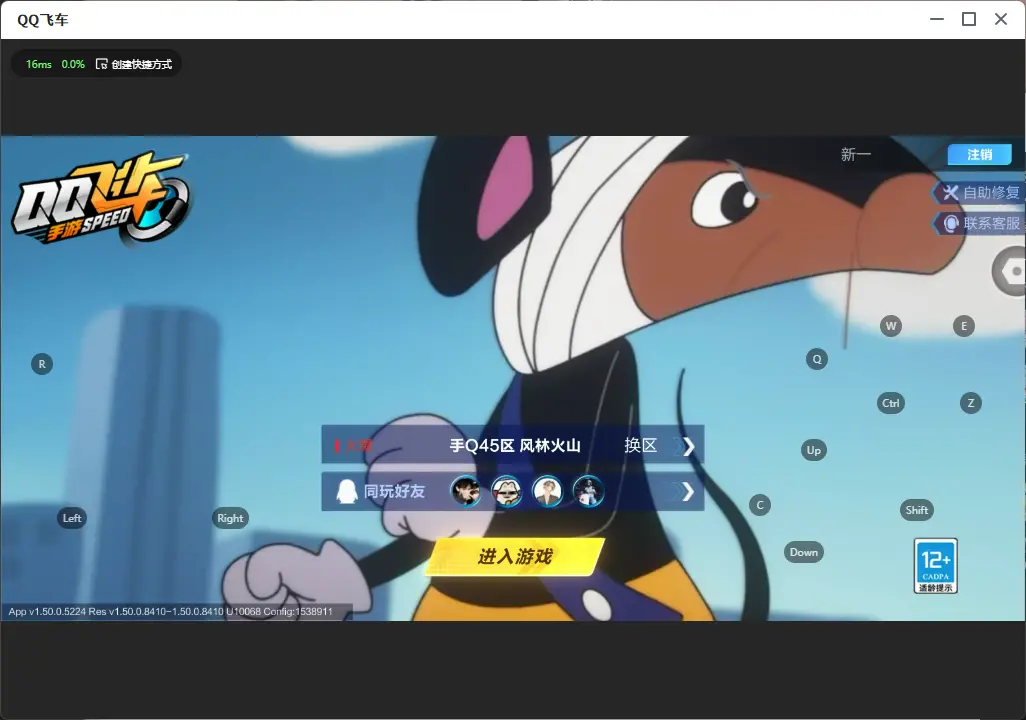This screenshot has height=720, width=1026.
Task: Expand the 同玩好友 friends list chevron
Action: pyautogui.click(x=688, y=492)
